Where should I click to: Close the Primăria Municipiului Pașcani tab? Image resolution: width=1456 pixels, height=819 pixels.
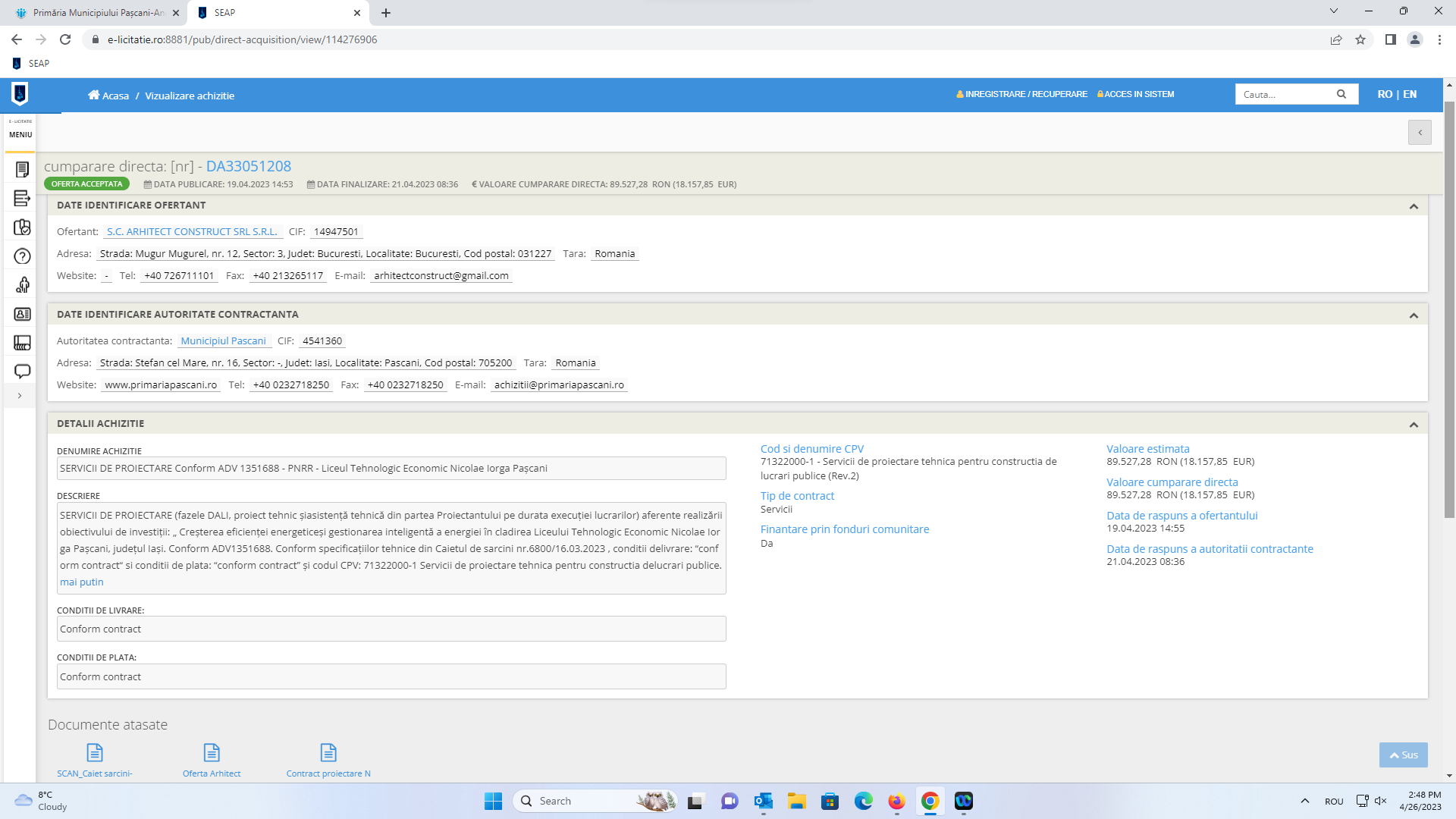[x=175, y=13]
